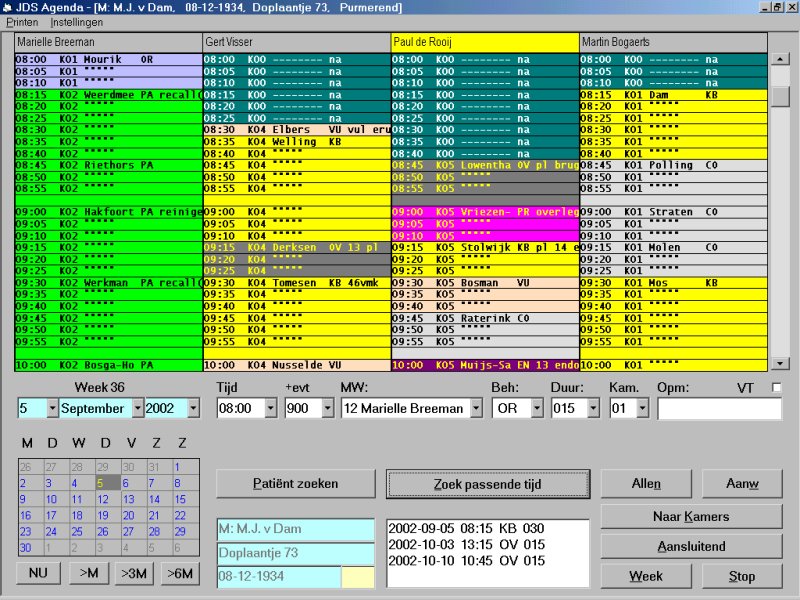Select appointment 2002-10-10 10:45 OV 015
This screenshot has width=800, height=600.
click(466, 561)
